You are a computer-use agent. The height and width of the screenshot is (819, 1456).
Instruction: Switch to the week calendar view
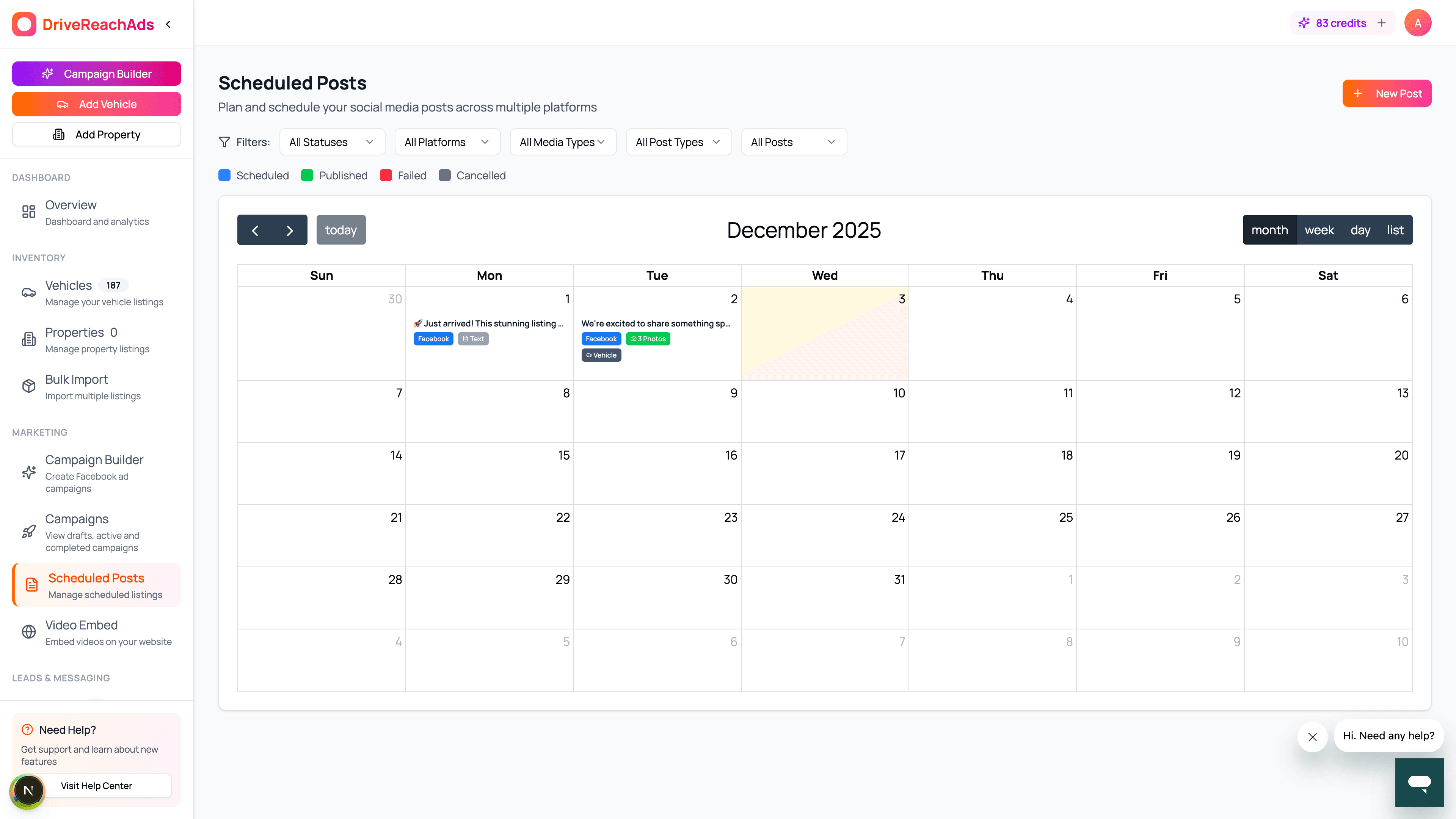tap(1319, 229)
